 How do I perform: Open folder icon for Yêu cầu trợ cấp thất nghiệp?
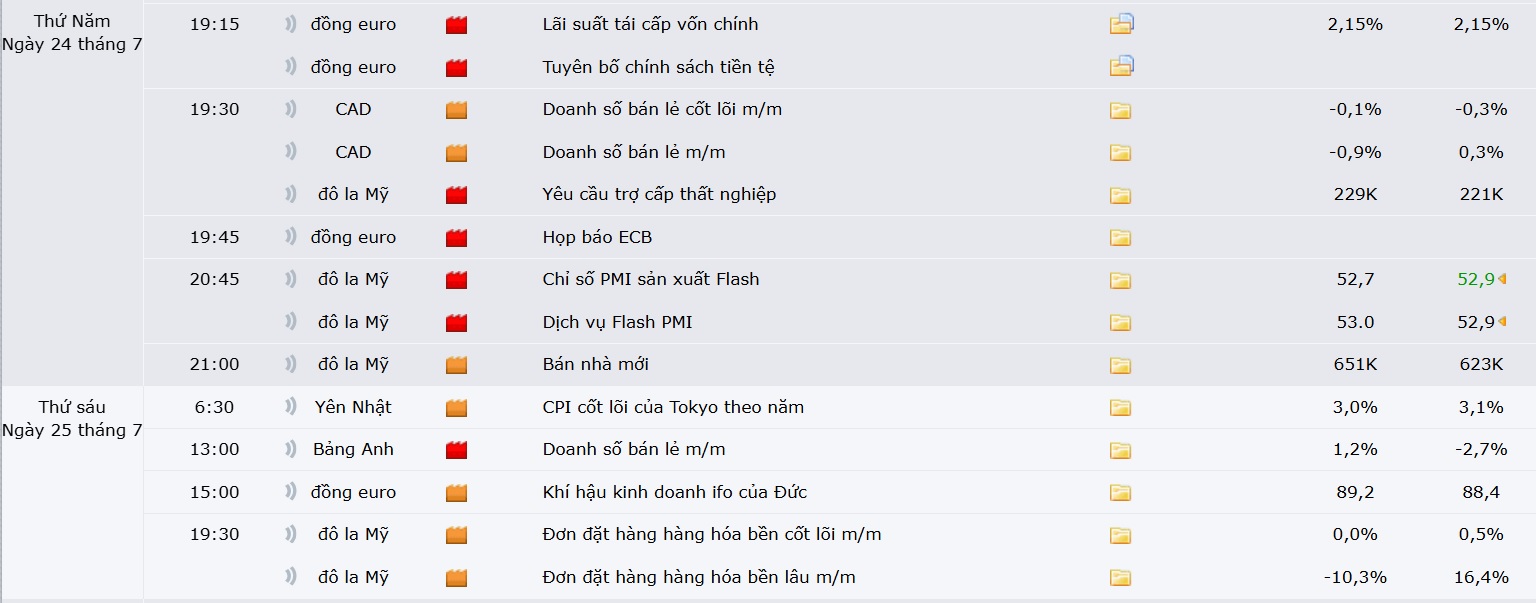(1120, 195)
